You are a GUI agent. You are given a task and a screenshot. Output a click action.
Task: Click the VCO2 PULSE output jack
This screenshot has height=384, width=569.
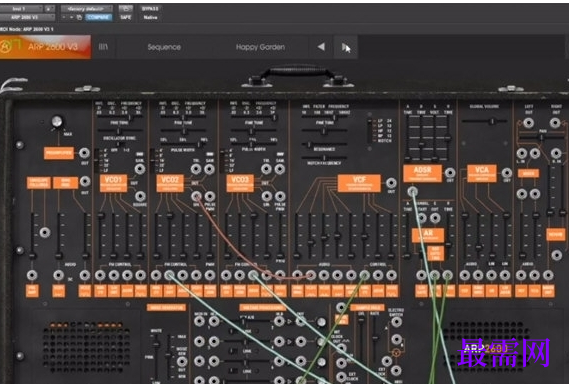[x=210, y=196]
